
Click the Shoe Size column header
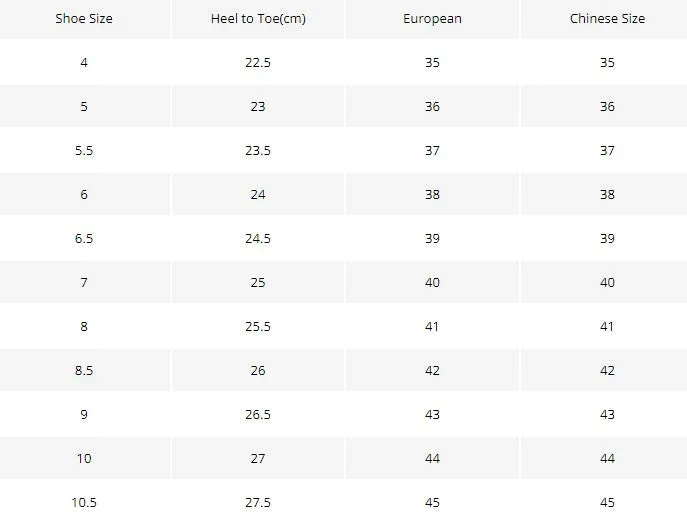pos(84,19)
